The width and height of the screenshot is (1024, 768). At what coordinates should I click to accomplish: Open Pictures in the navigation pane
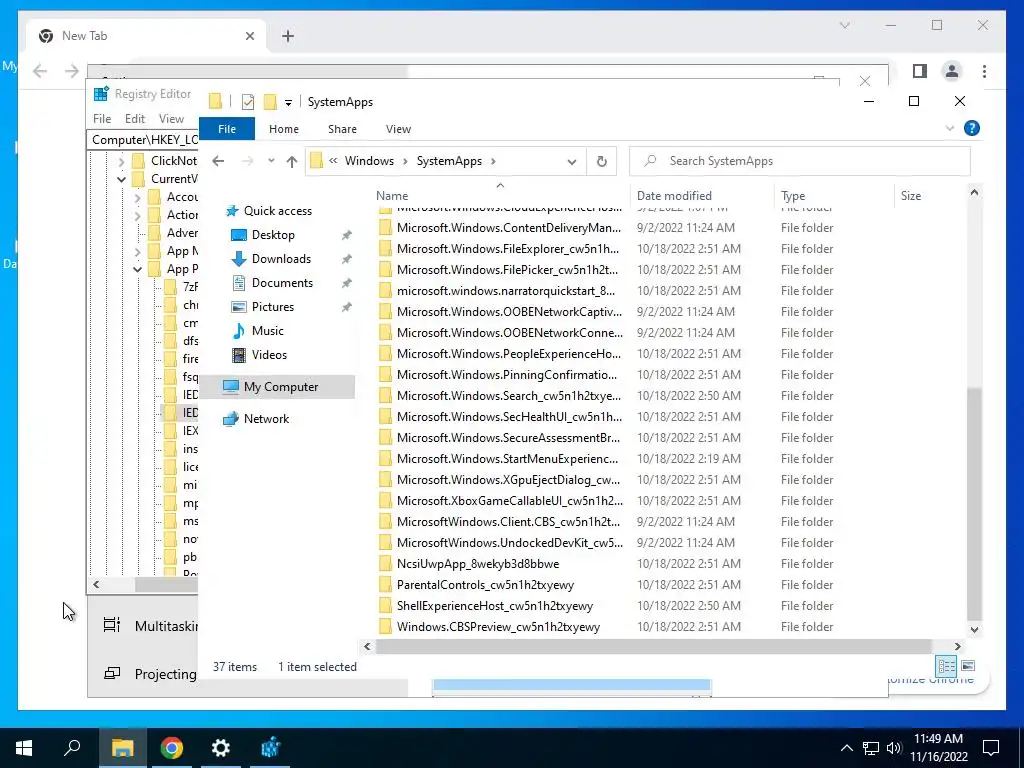(x=272, y=307)
